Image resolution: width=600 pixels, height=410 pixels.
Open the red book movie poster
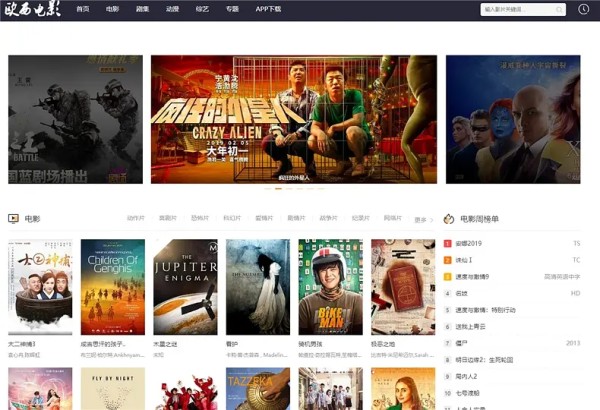point(403,287)
